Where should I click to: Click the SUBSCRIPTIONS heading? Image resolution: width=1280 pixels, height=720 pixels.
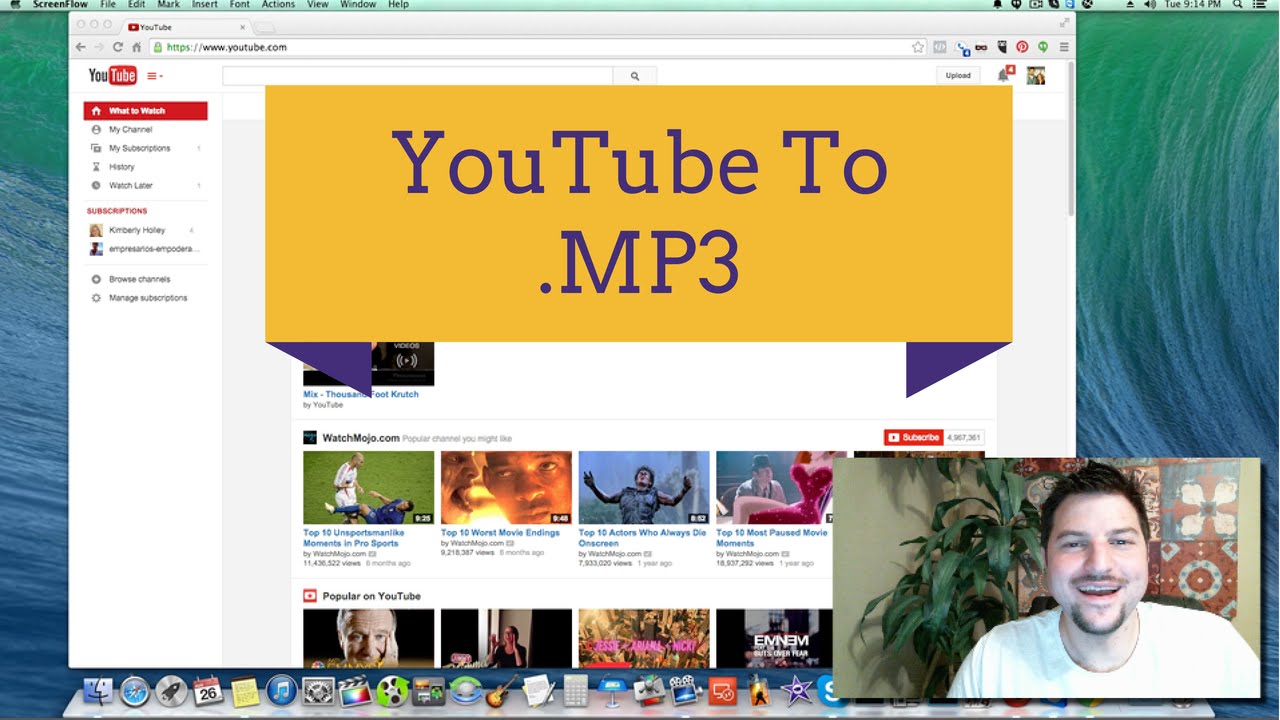point(117,211)
